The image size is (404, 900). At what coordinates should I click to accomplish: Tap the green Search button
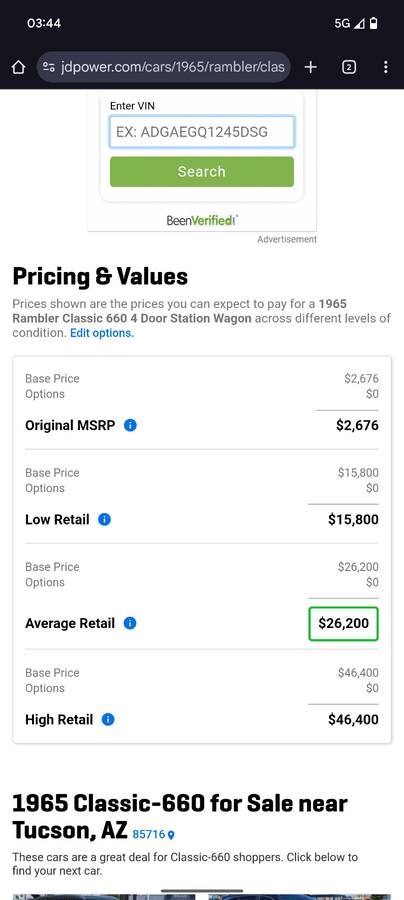202,172
